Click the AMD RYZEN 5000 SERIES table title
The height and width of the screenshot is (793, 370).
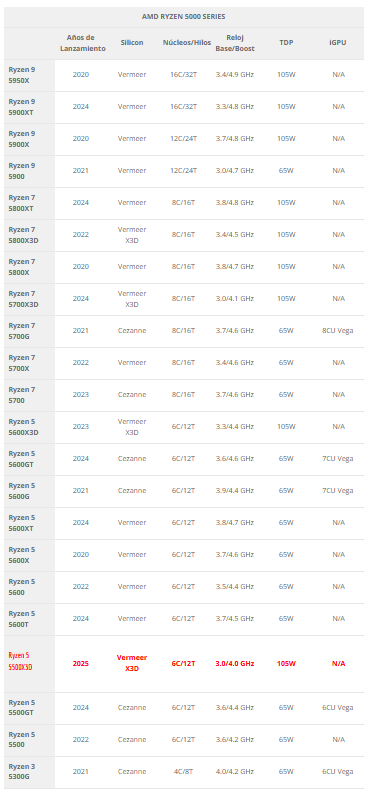point(183,17)
